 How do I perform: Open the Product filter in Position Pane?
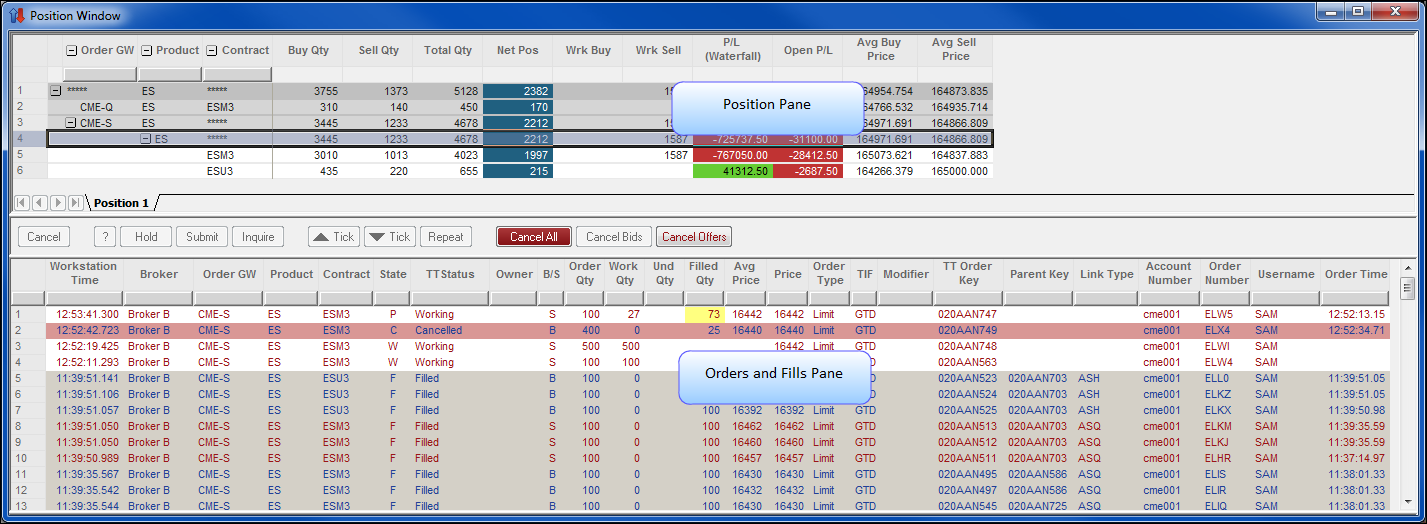pos(169,74)
